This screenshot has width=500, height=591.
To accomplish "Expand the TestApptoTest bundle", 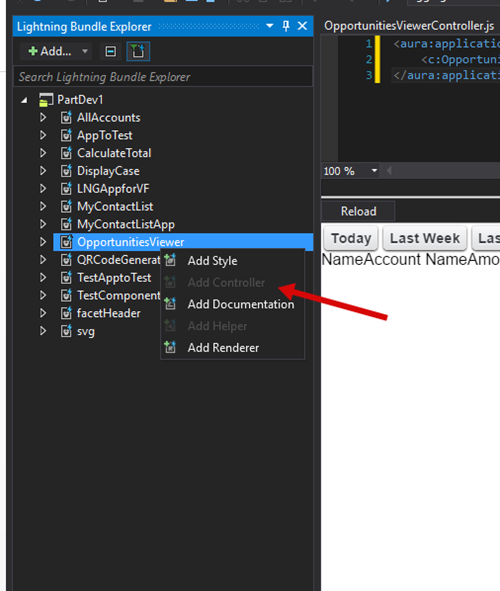I will point(43,277).
